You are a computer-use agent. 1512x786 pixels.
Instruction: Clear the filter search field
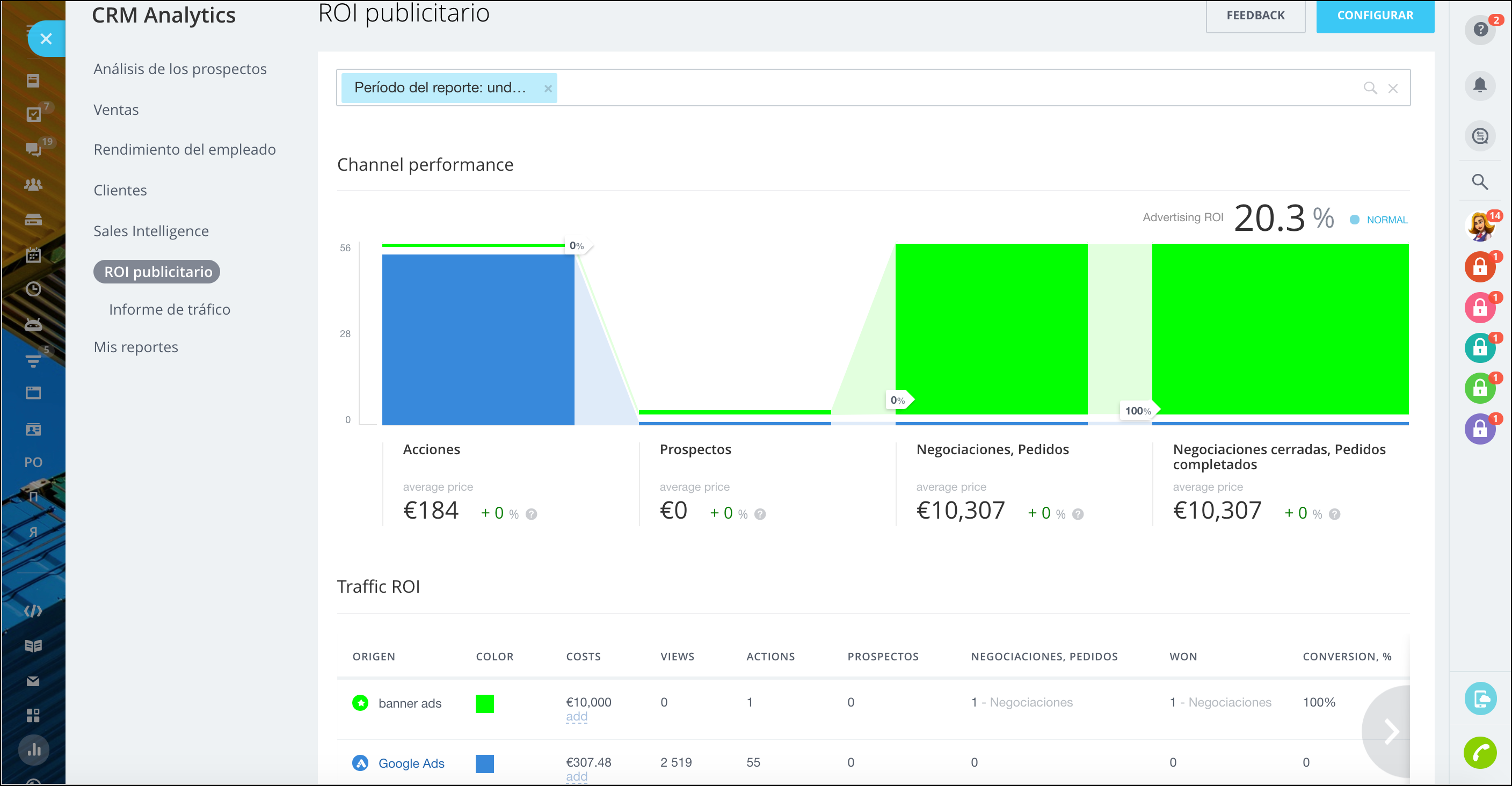[1392, 89]
